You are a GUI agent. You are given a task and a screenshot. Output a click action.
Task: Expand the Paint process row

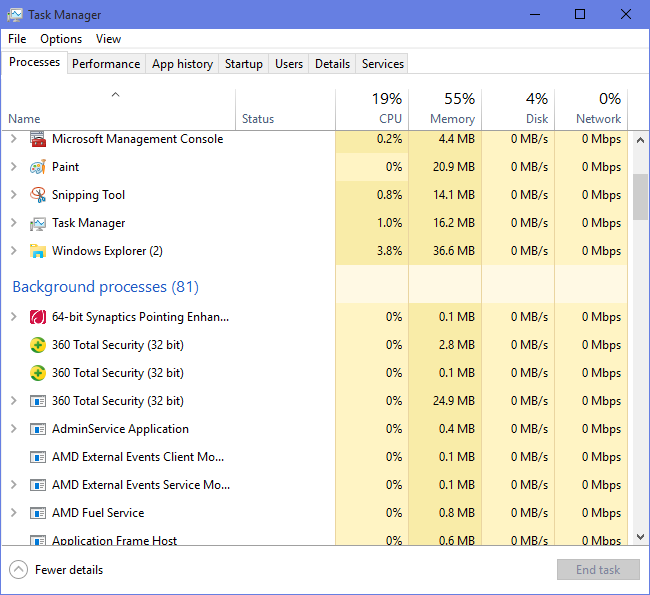pyautogui.click(x=13, y=167)
